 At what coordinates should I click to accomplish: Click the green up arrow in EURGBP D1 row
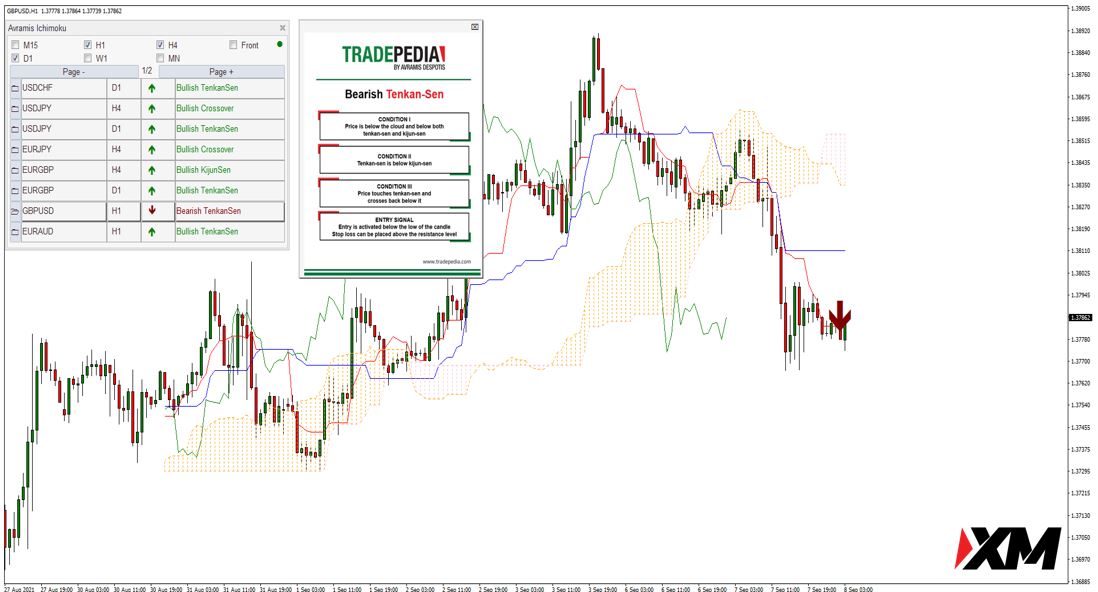click(x=152, y=191)
